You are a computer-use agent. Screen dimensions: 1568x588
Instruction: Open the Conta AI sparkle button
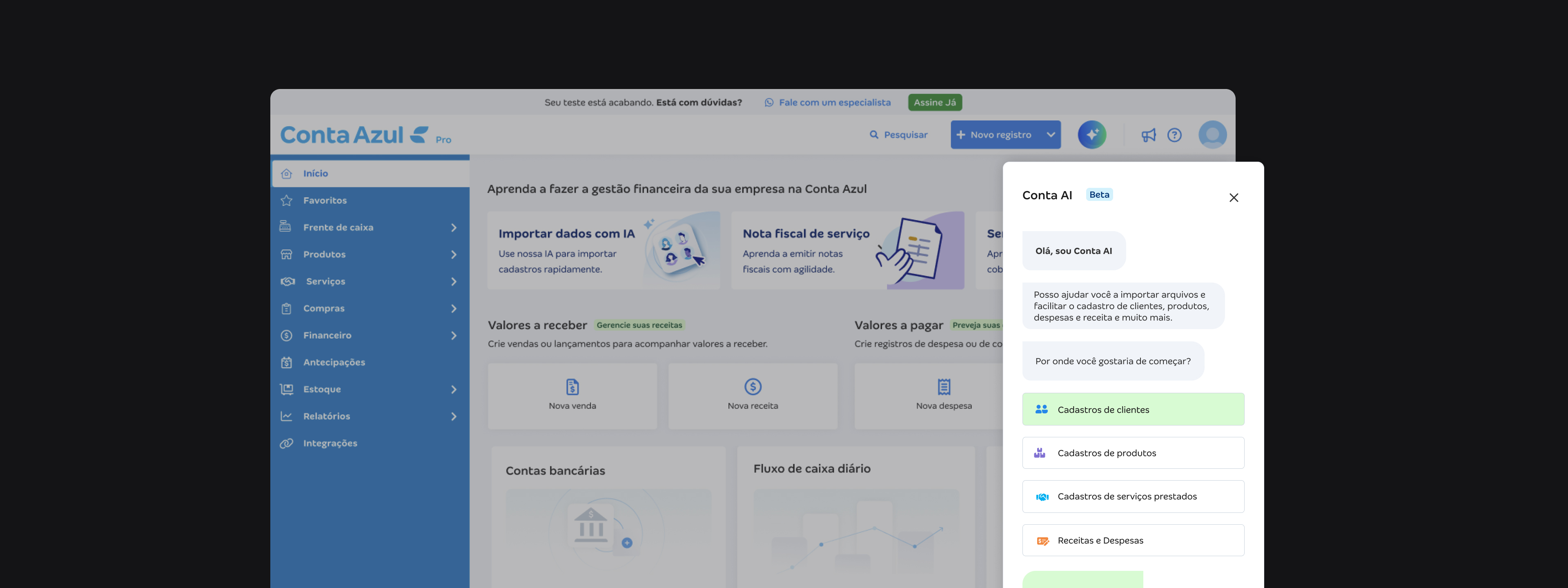tap(1092, 134)
